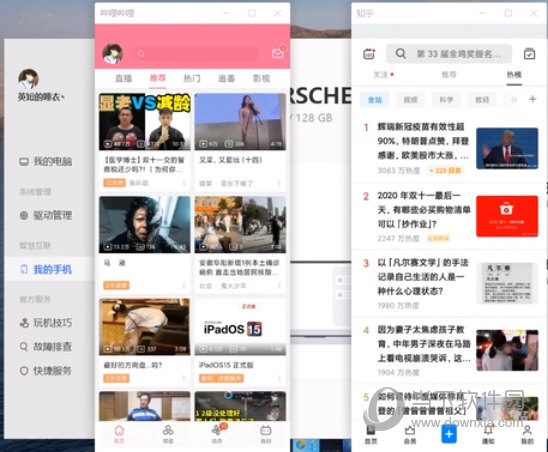Add category with plus icon in Zhihu

point(533,99)
